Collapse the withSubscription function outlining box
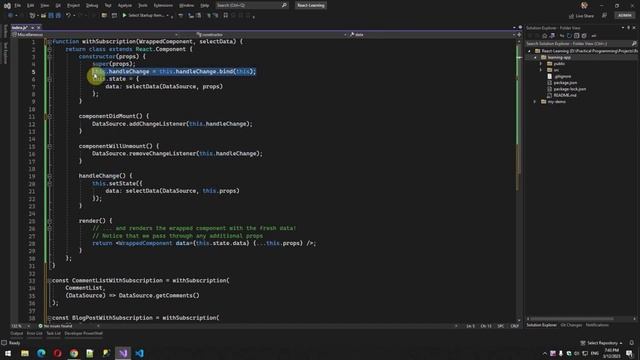This screenshot has height=360, width=640. pyautogui.click(x=49, y=42)
